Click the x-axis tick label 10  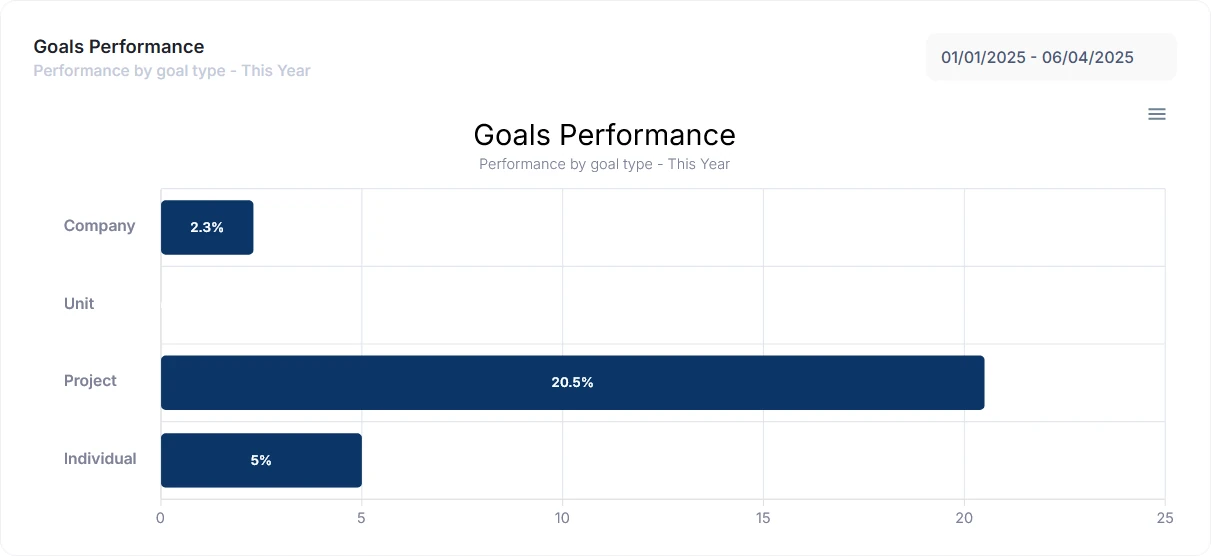point(562,518)
